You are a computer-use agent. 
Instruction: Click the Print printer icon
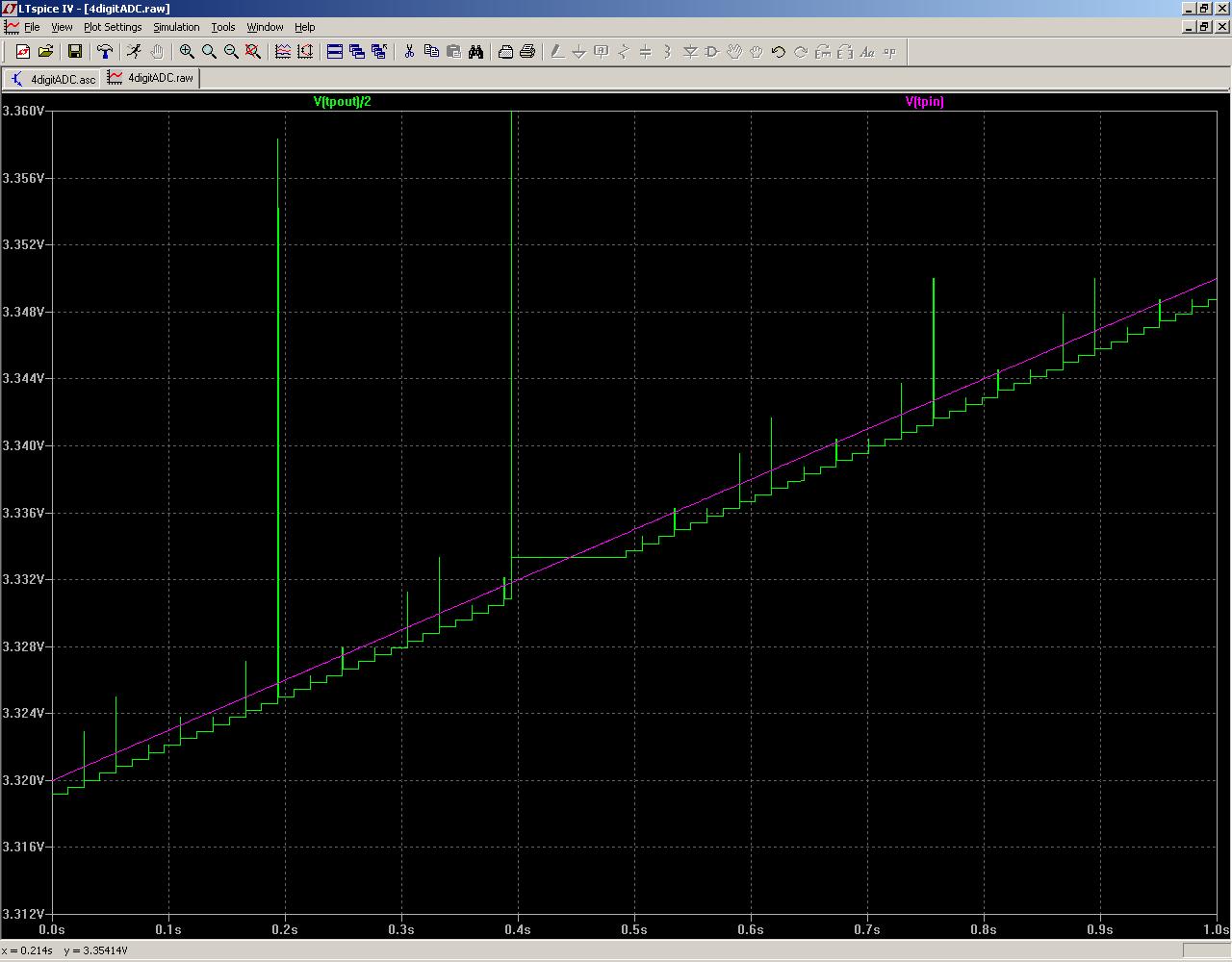click(527, 52)
